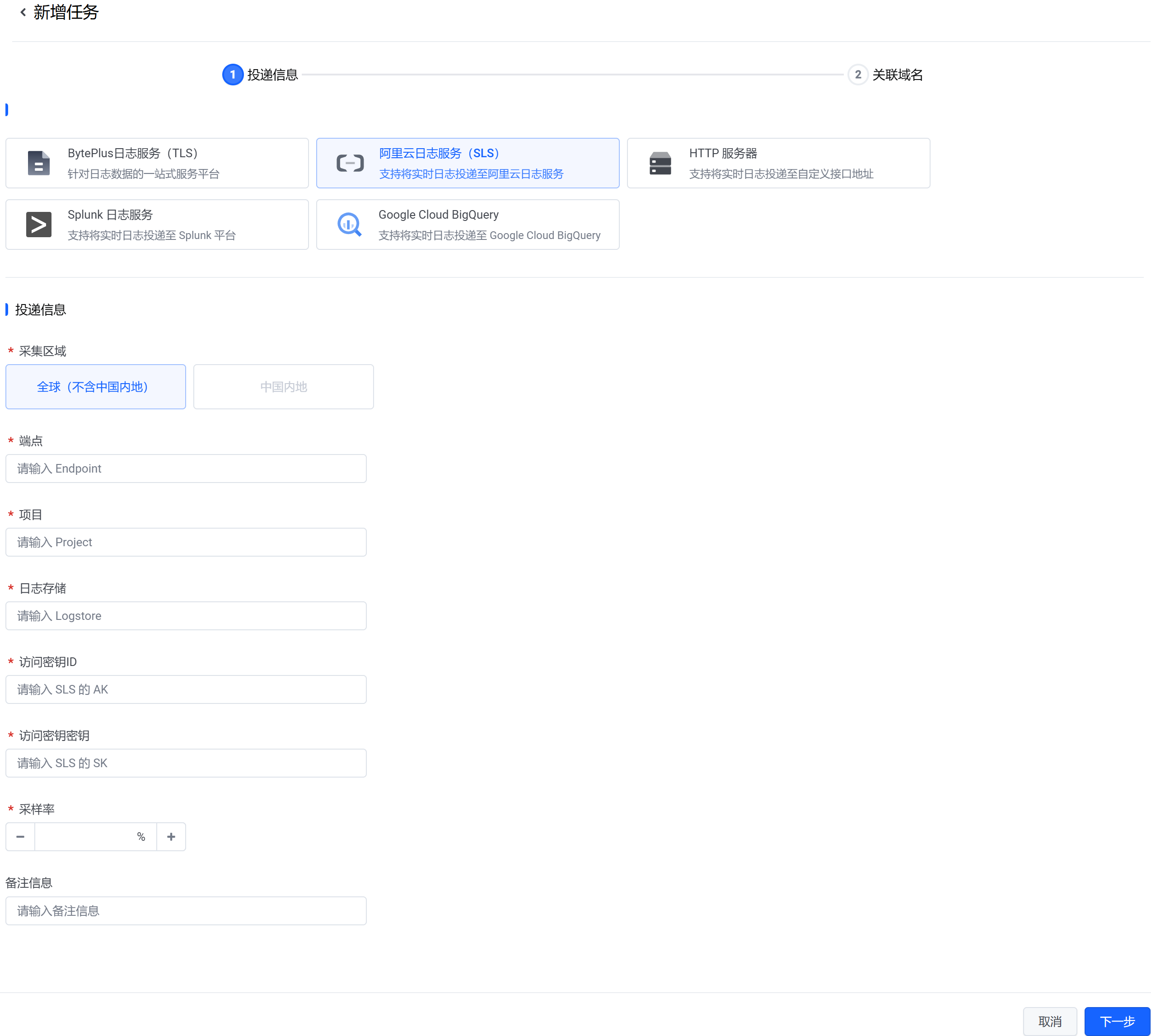1151x1036 pixels.
Task: Select 全球（不含中国内地）collection region
Action: point(96,387)
